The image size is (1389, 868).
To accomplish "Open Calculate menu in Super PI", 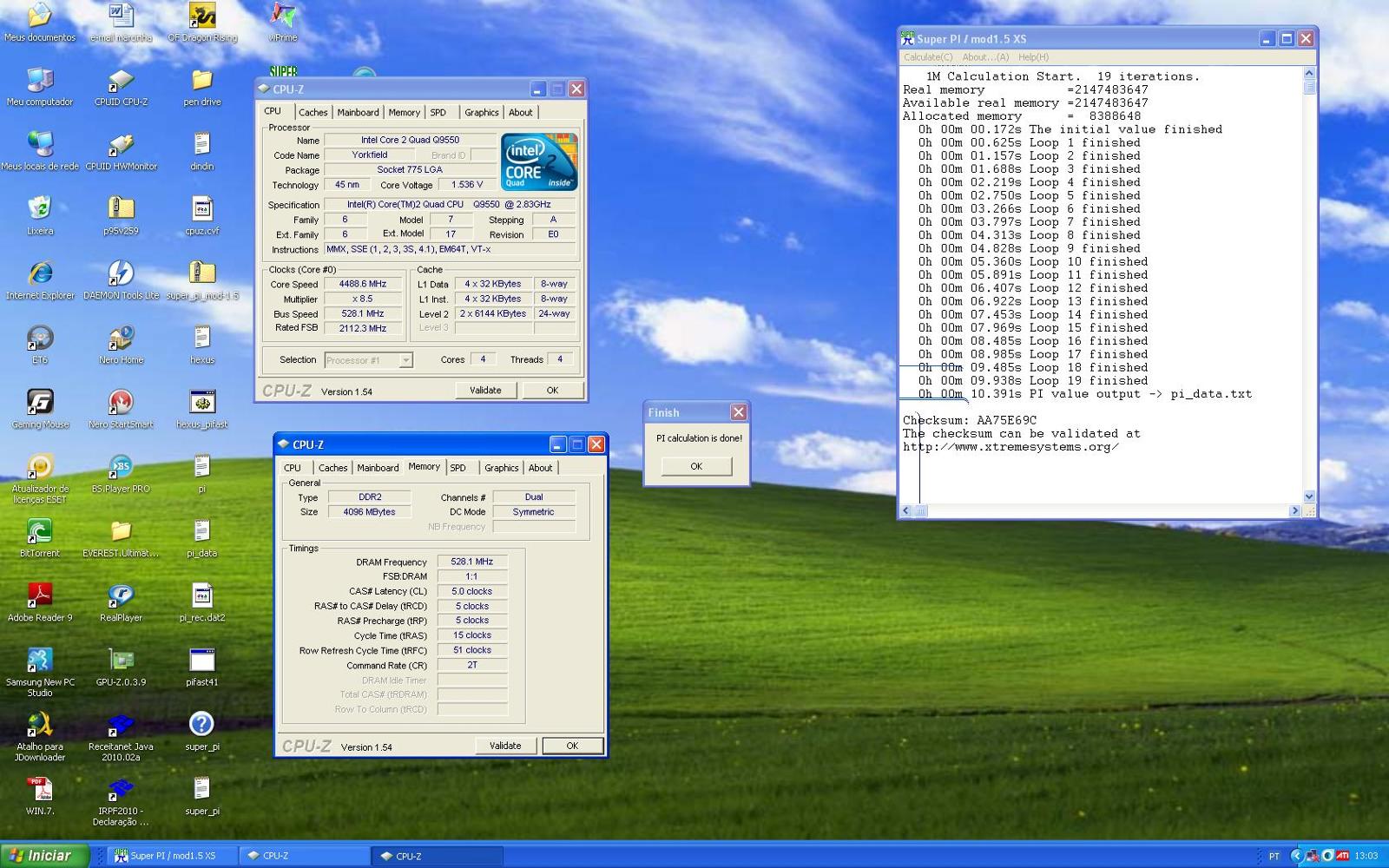I will coord(928,57).
